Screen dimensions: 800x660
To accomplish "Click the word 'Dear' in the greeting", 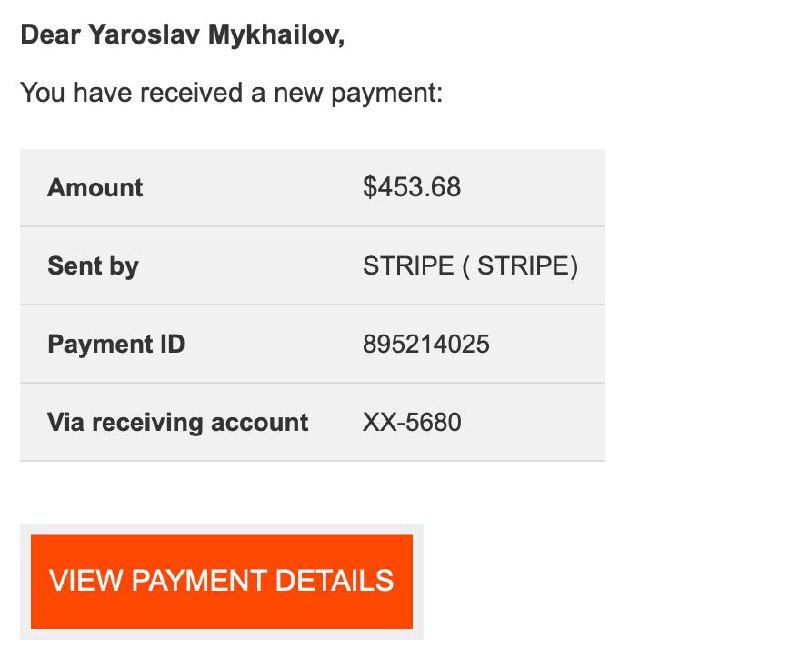I will (51, 36).
